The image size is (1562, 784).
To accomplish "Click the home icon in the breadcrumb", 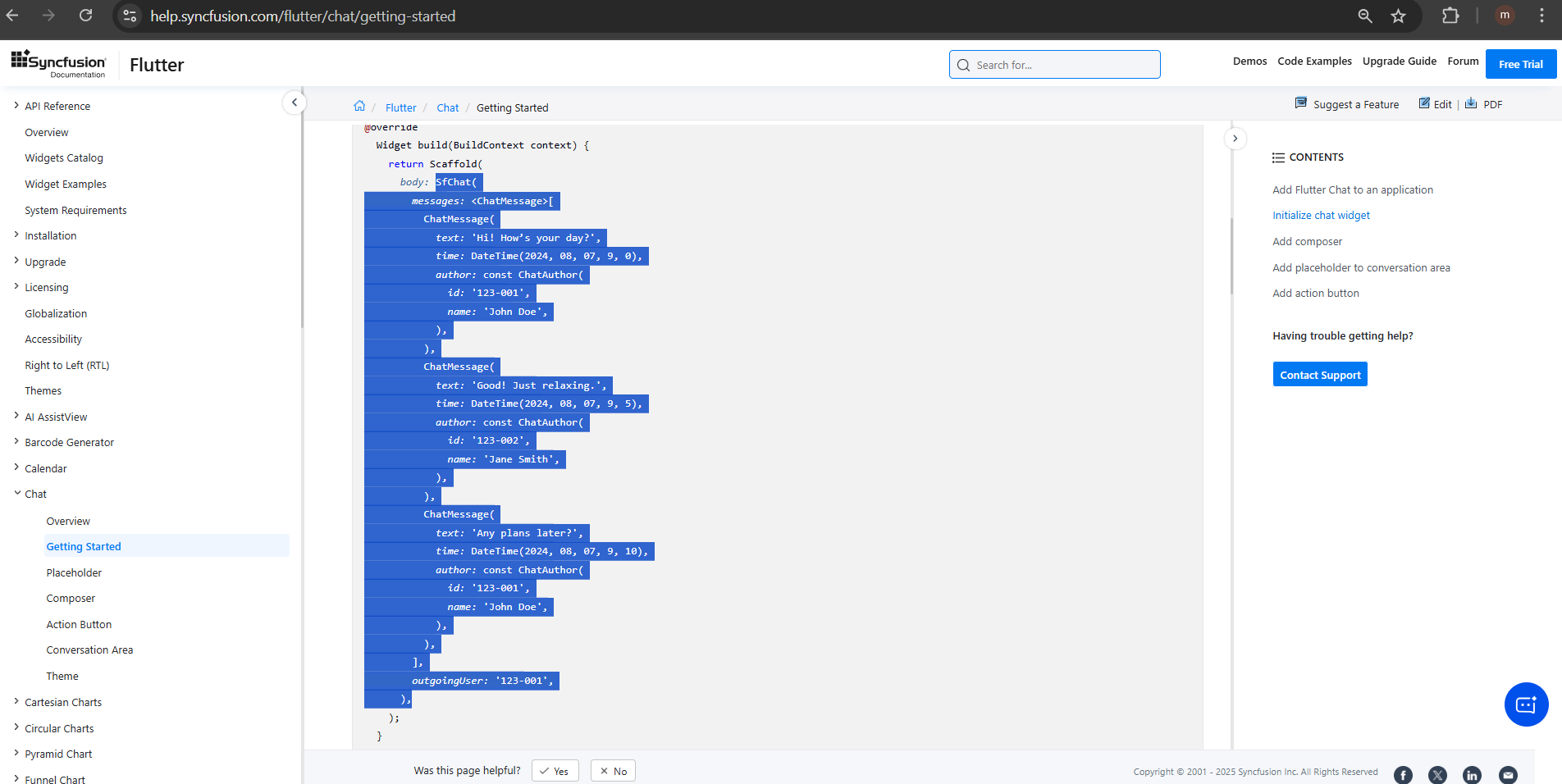I will (x=359, y=105).
